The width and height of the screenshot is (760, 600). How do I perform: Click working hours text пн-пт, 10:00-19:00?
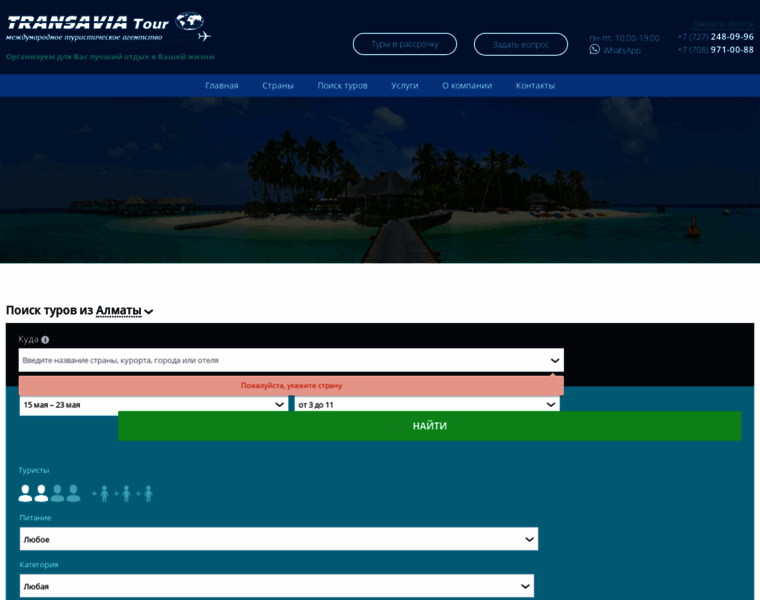point(624,38)
